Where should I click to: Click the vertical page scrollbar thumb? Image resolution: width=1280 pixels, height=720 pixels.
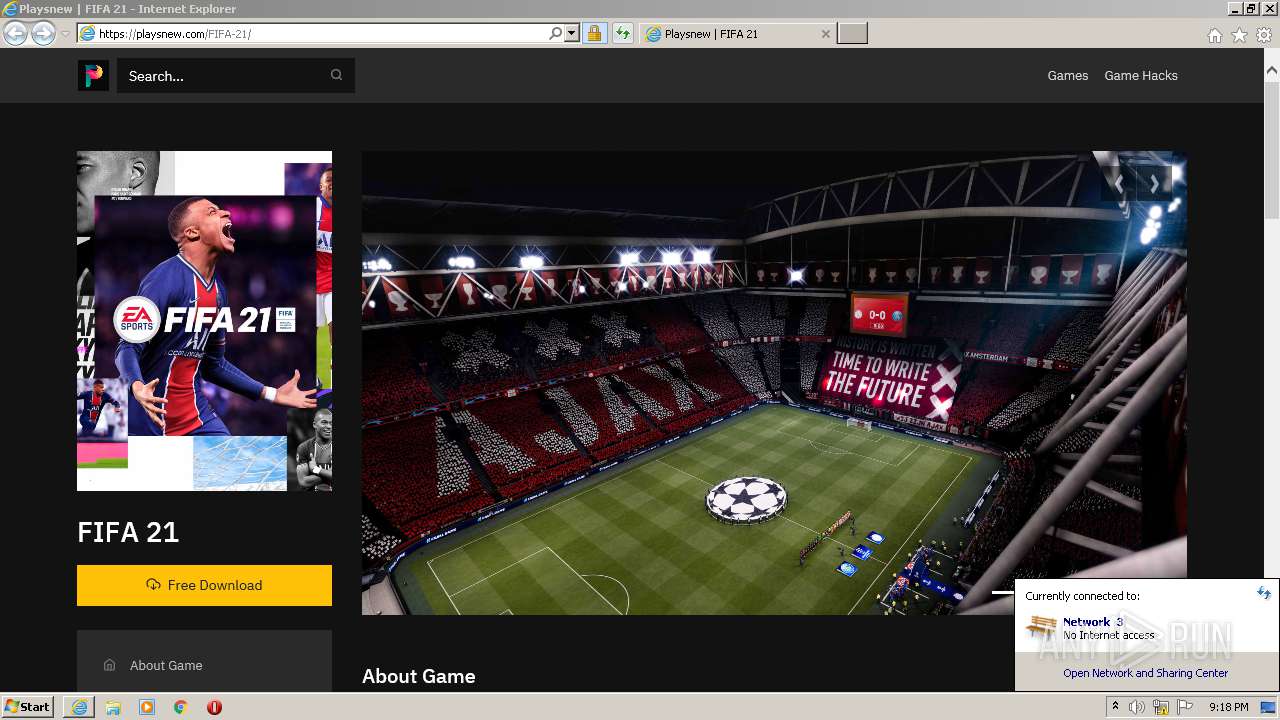1272,150
